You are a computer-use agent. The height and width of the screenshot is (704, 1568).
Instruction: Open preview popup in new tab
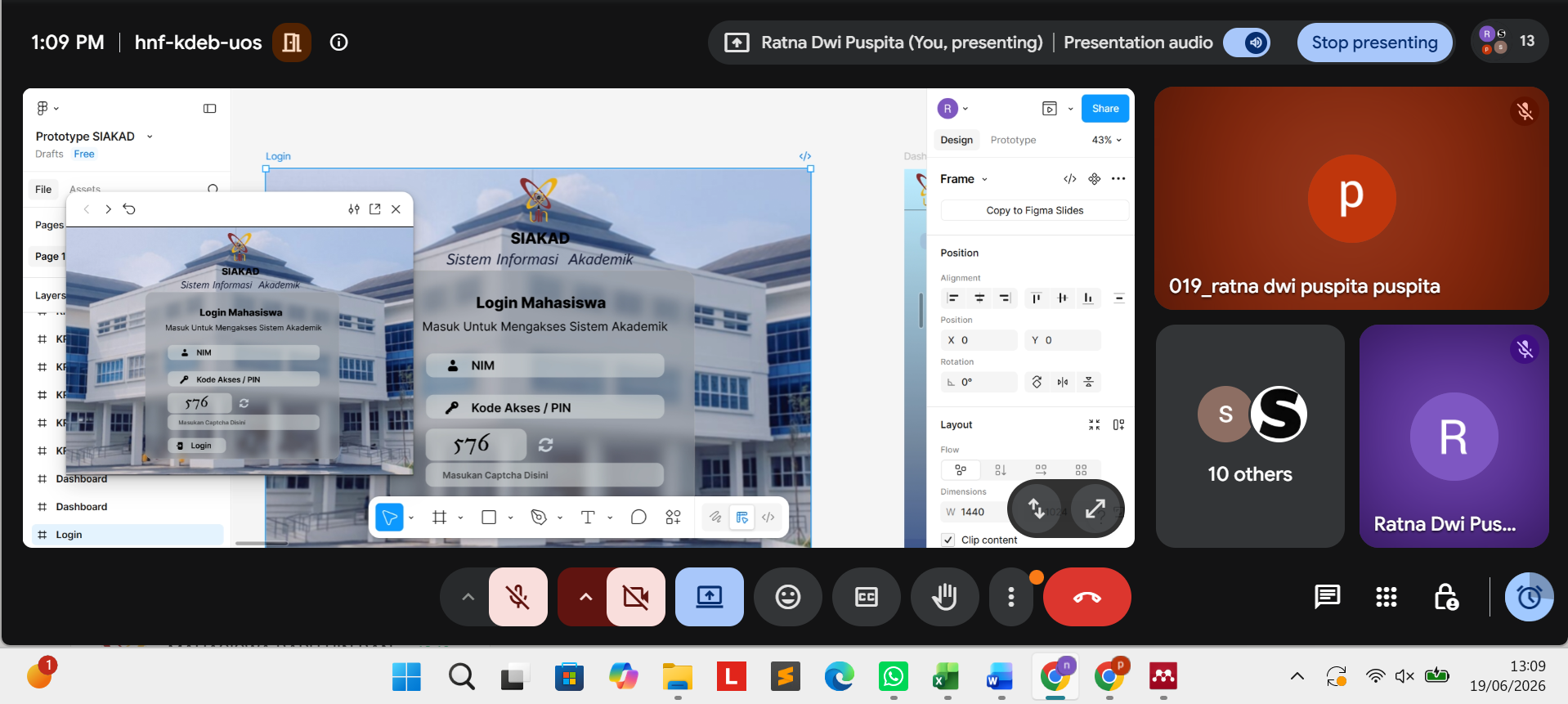tap(375, 209)
